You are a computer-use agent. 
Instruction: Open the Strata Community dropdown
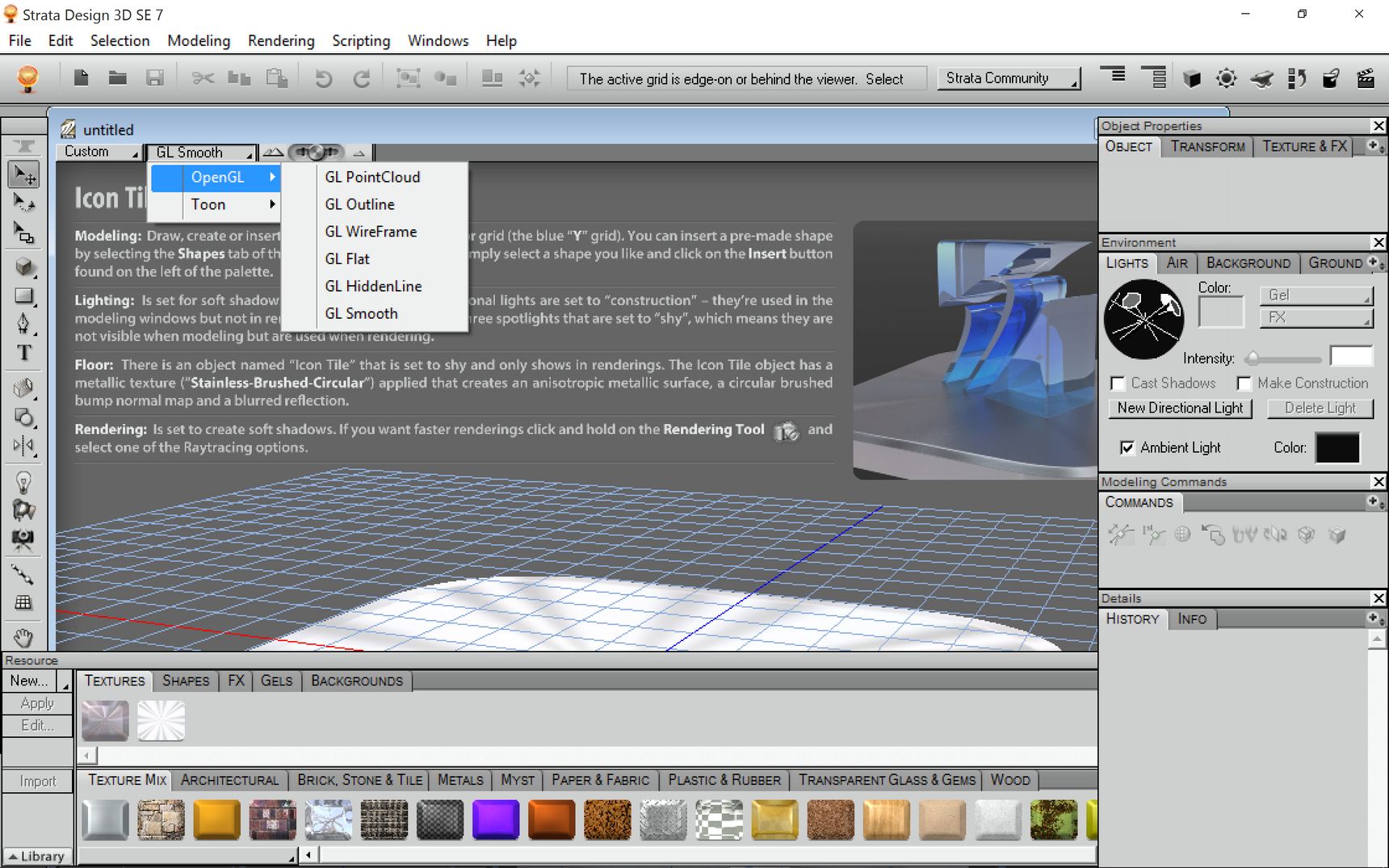click(x=1009, y=78)
